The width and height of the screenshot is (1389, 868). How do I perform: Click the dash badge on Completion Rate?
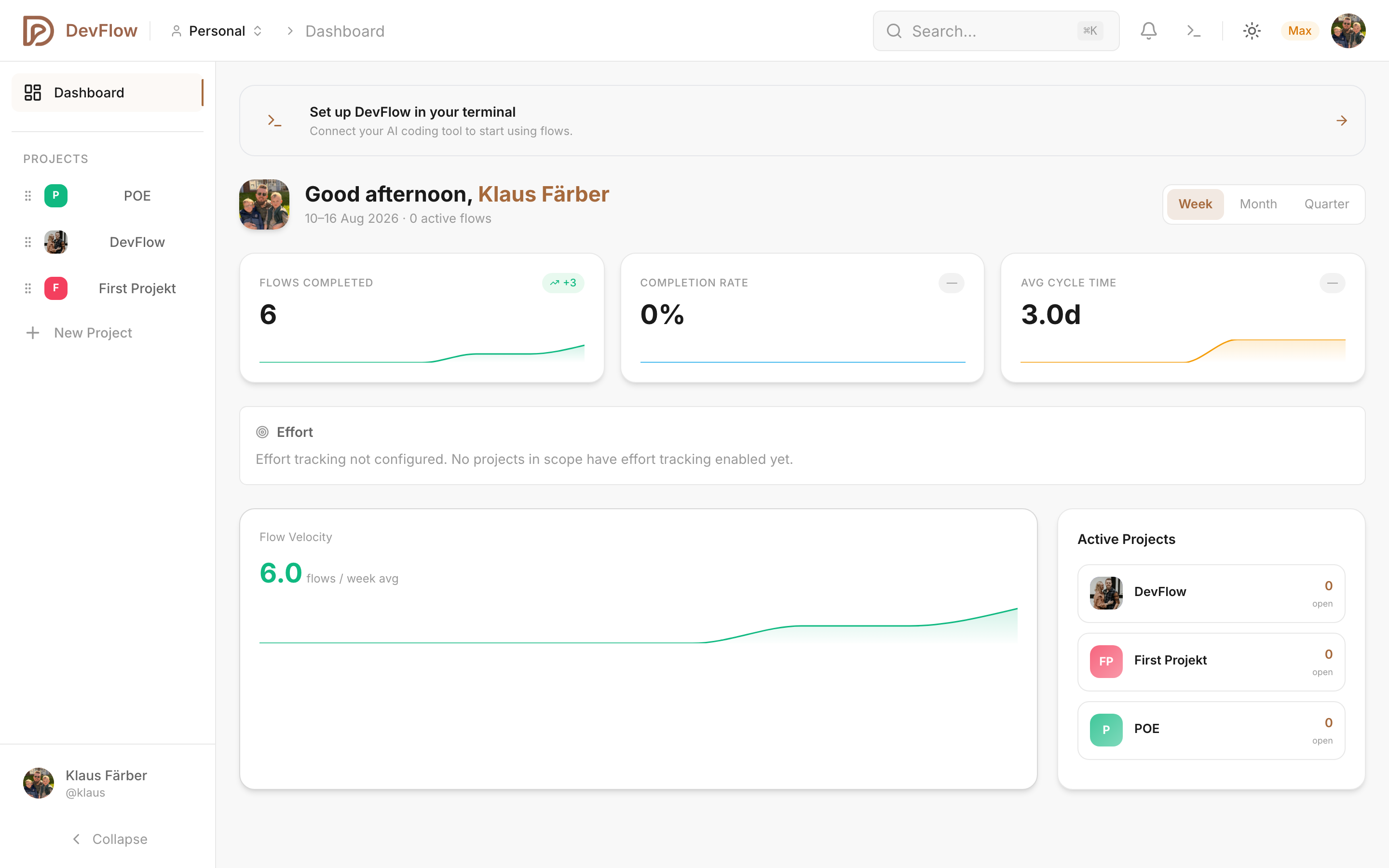(x=951, y=283)
